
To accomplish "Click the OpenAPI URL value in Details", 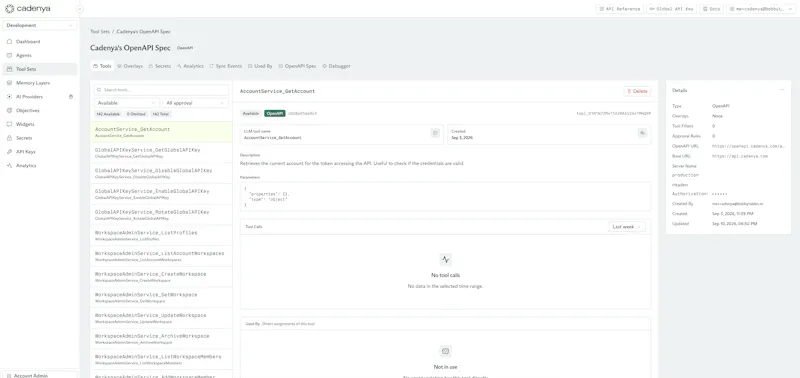I will [x=748, y=146].
